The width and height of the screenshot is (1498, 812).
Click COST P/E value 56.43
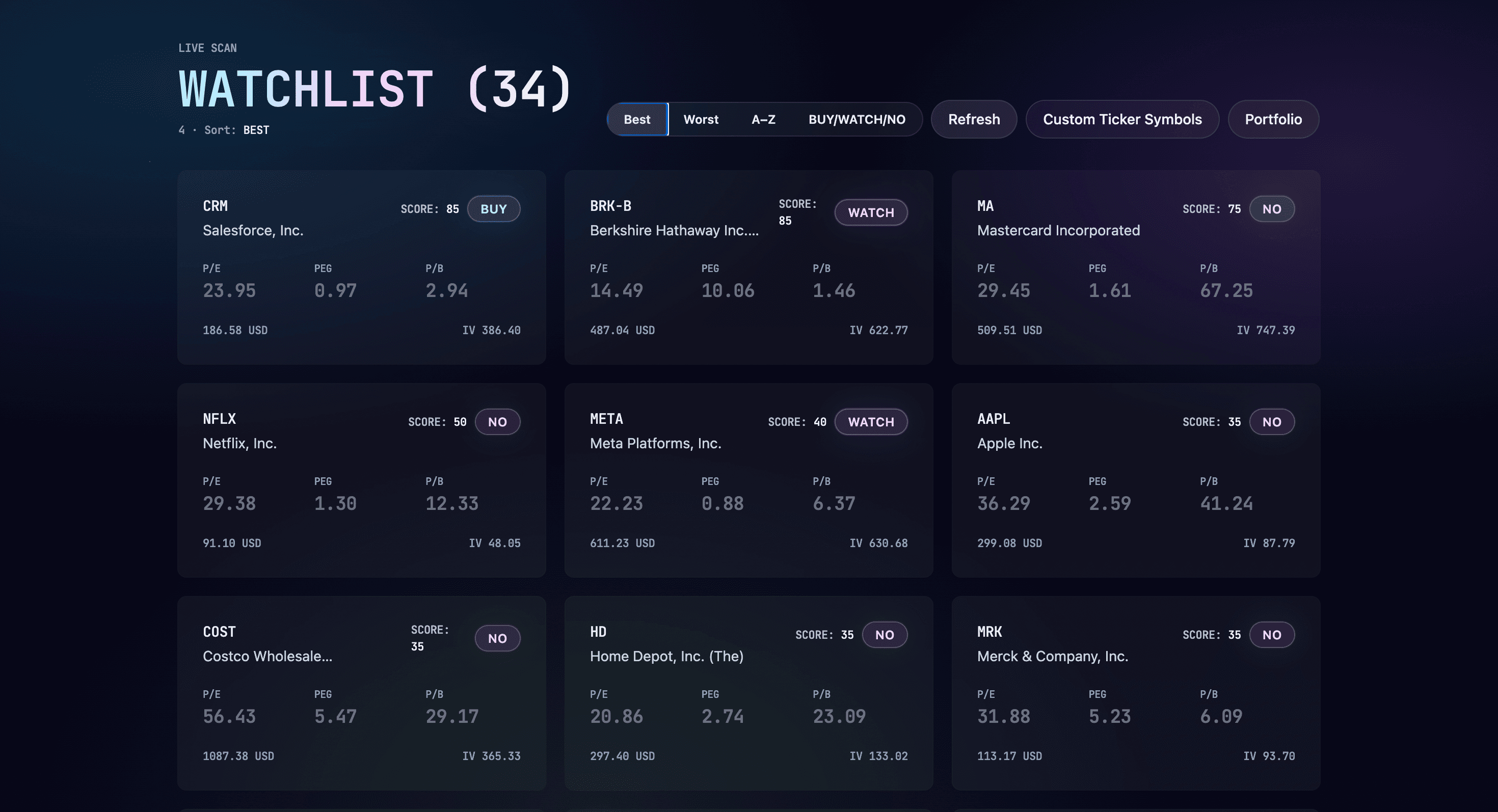pyautogui.click(x=229, y=716)
